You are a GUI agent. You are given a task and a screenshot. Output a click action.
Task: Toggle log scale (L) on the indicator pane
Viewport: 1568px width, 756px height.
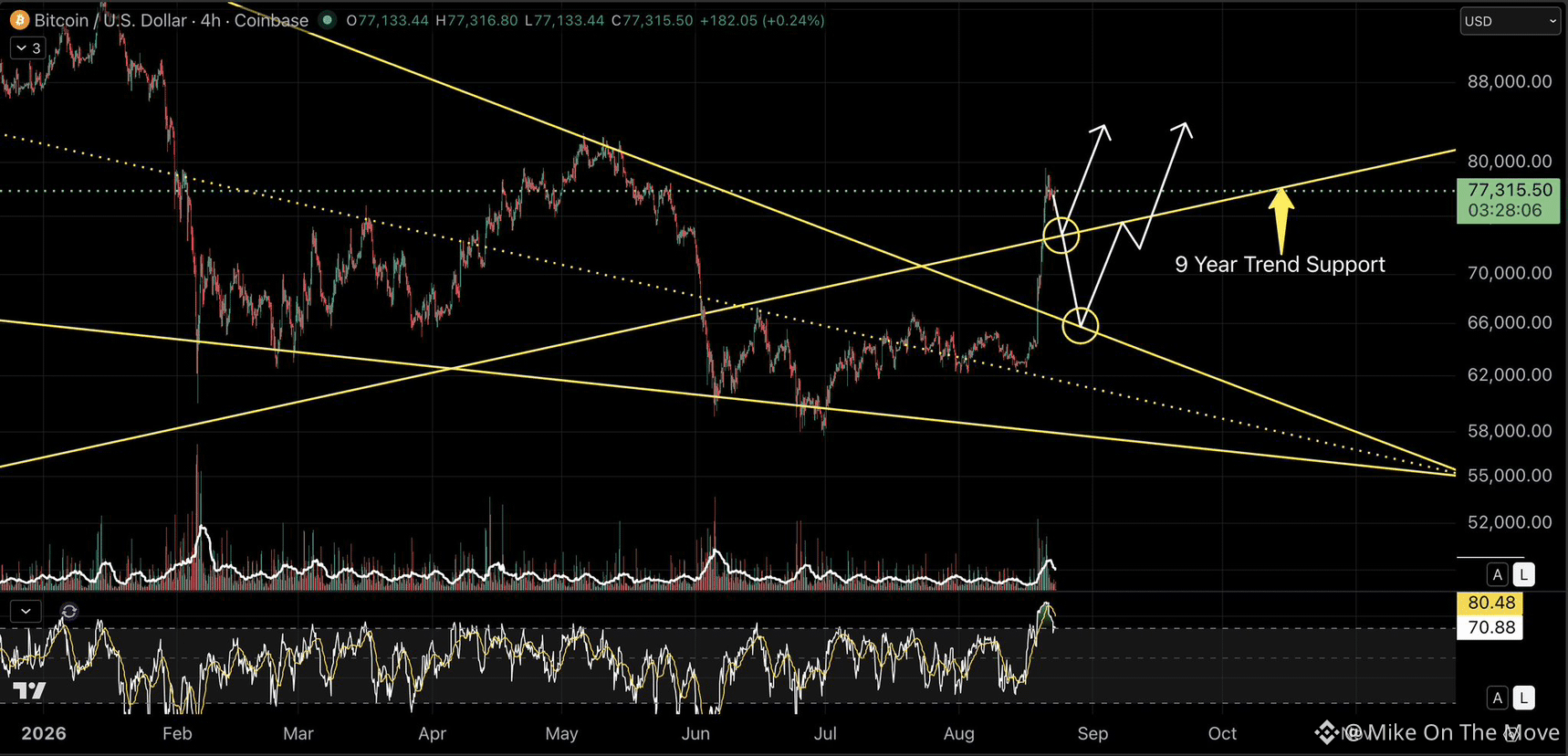point(1523,698)
